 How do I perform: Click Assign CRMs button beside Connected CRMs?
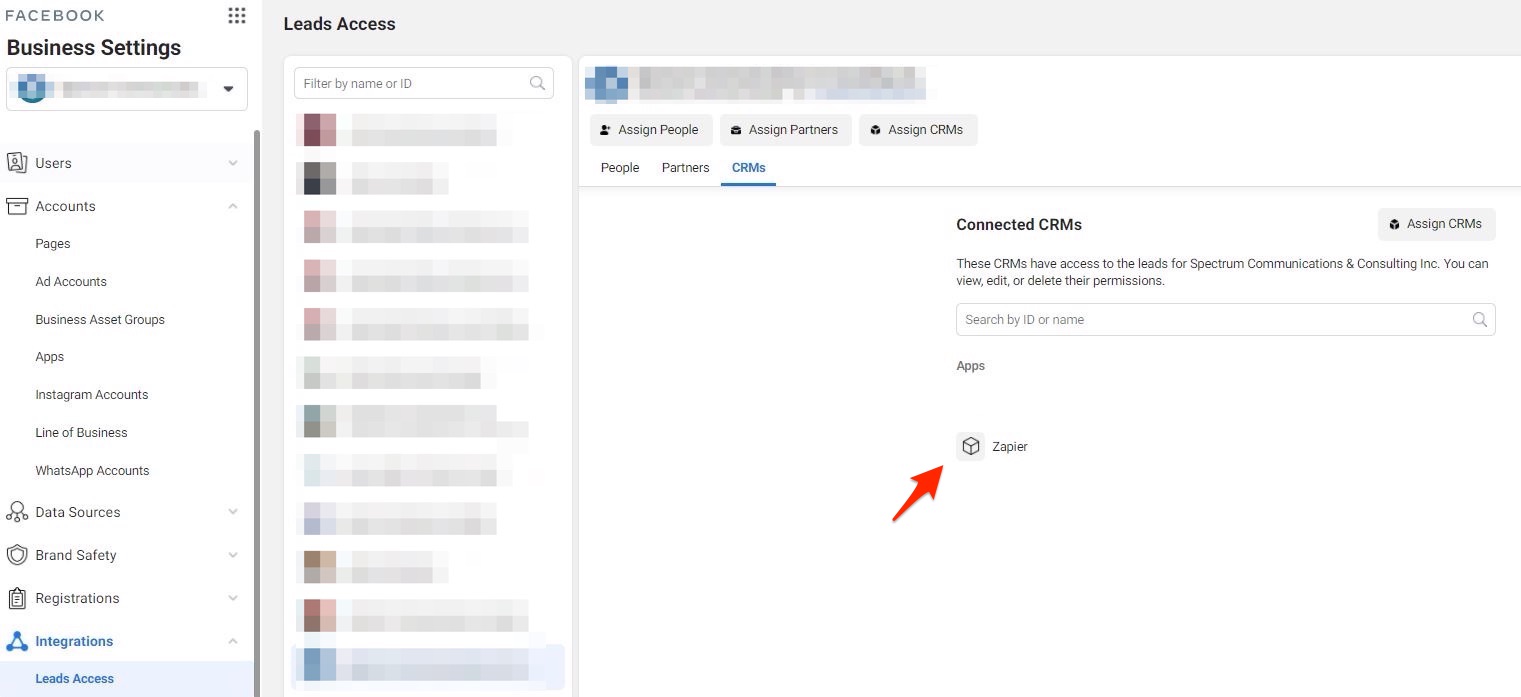[1436, 224]
